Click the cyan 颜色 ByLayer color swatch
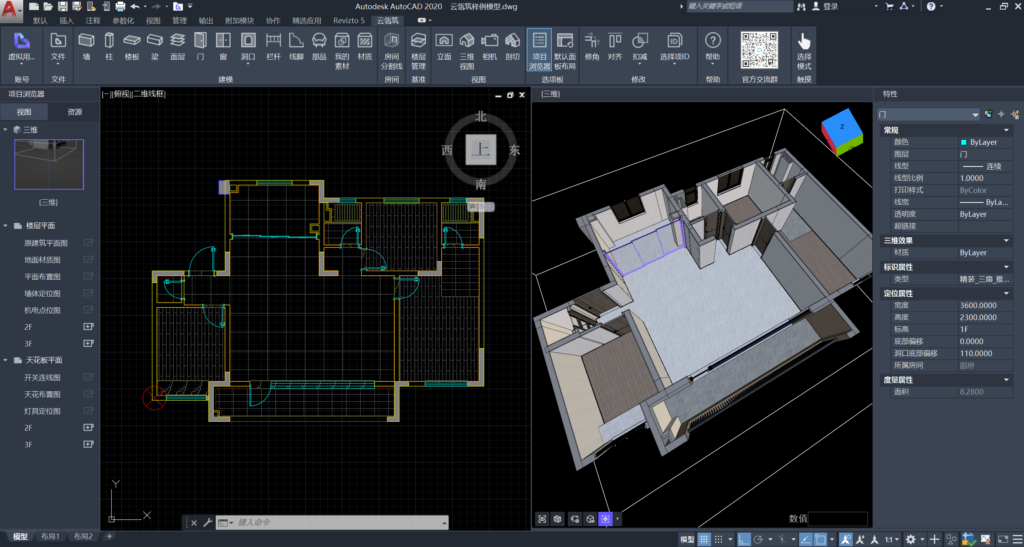 coord(964,142)
